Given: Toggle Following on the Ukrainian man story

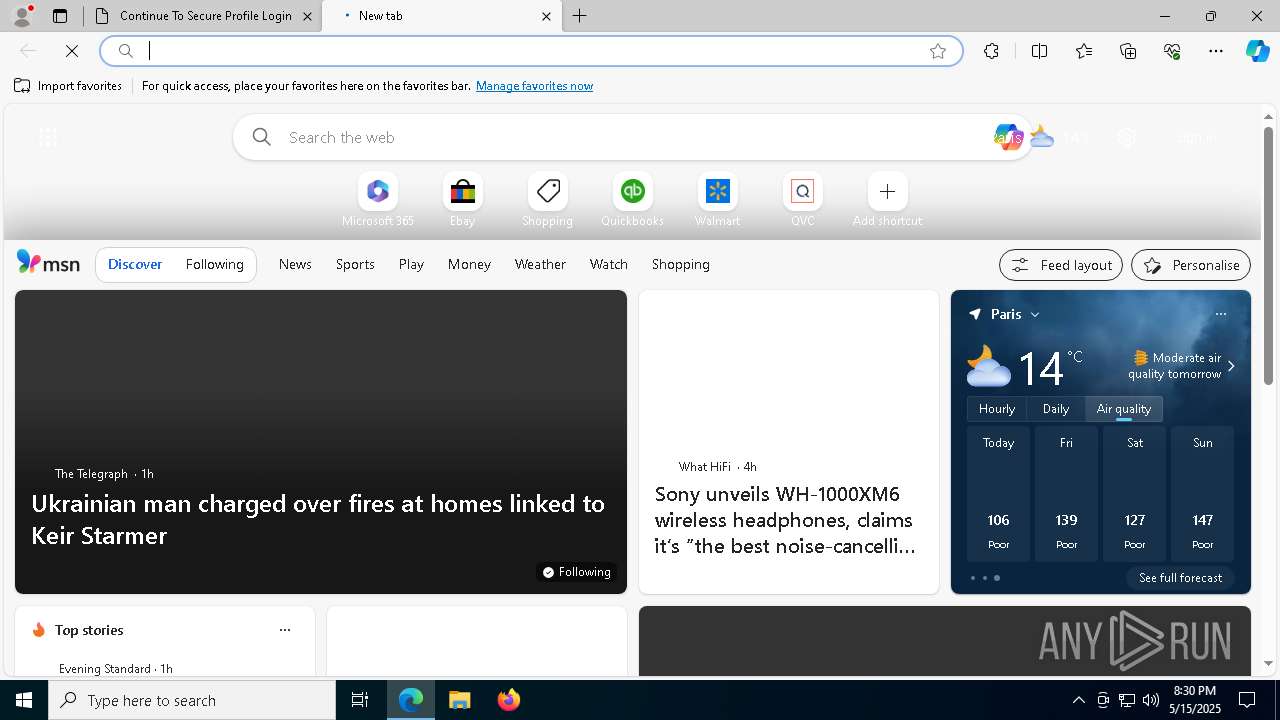Looking at the screenshot, I should point(576,572).
